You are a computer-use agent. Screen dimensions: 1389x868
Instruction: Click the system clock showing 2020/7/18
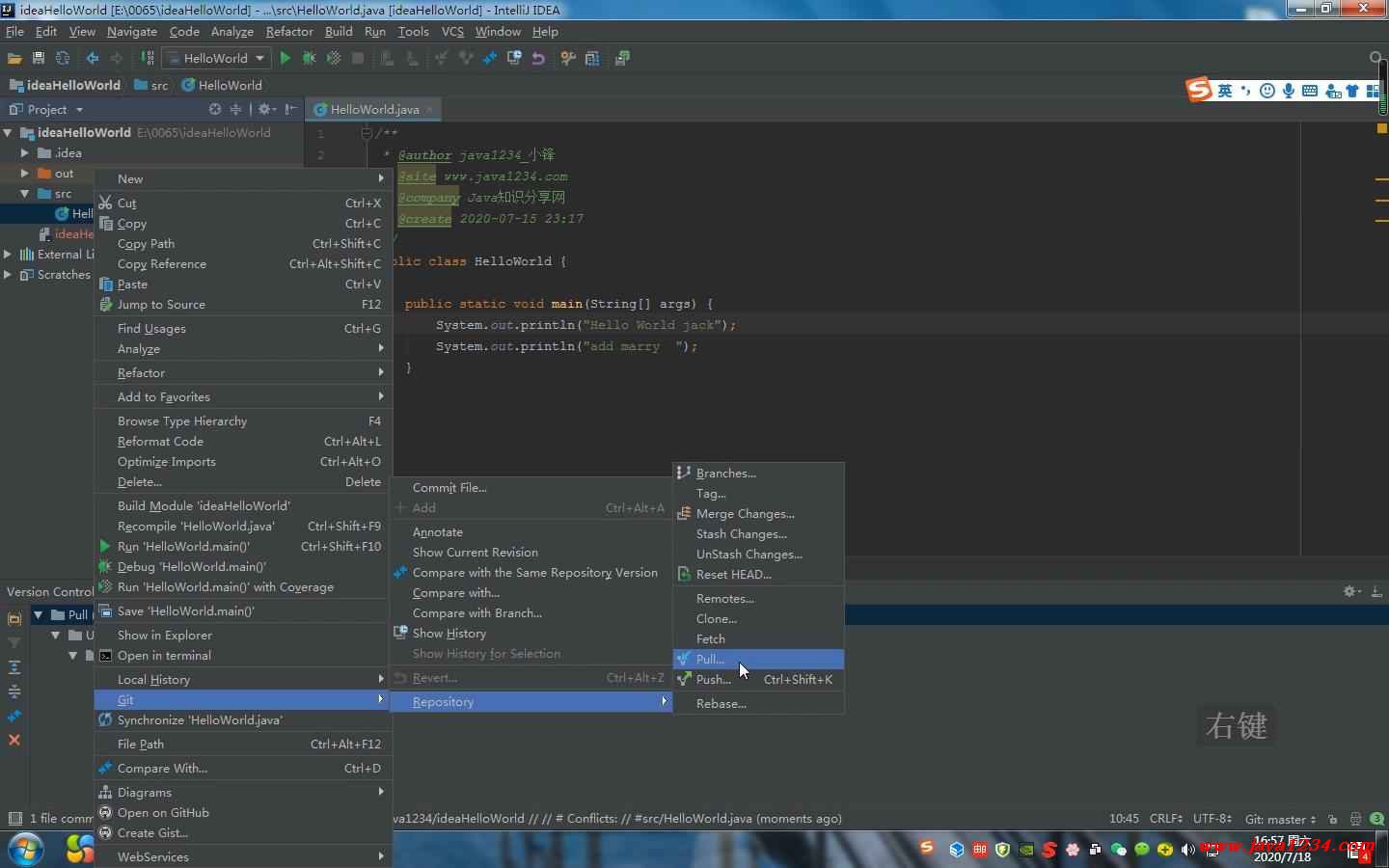click(1282, 850)
